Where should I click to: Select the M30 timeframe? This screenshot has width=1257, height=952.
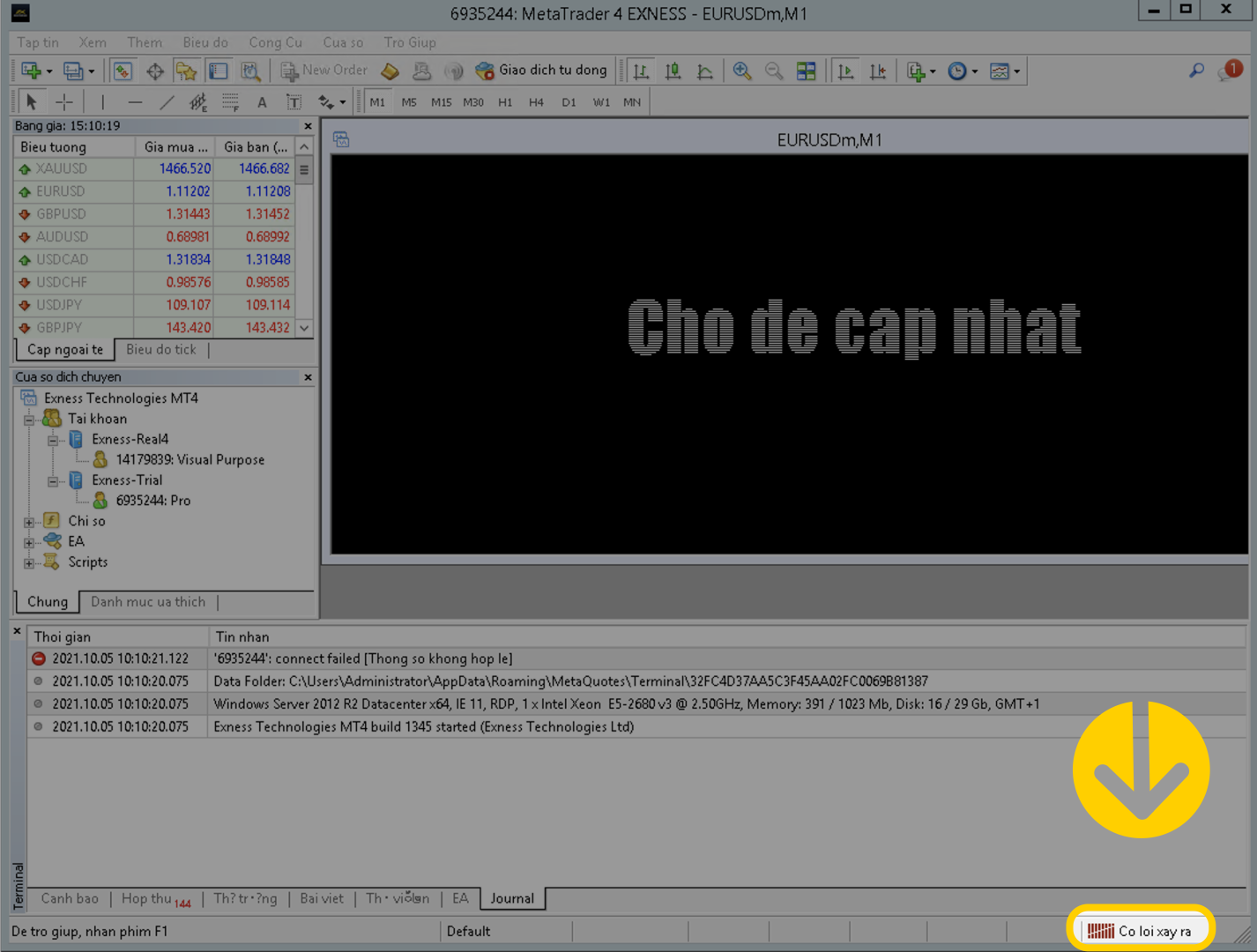pyautogui.click(x=473, y=102)
